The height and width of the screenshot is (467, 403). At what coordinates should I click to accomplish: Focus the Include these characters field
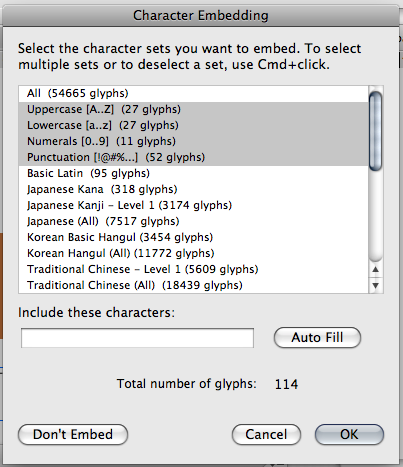[137, 338]
